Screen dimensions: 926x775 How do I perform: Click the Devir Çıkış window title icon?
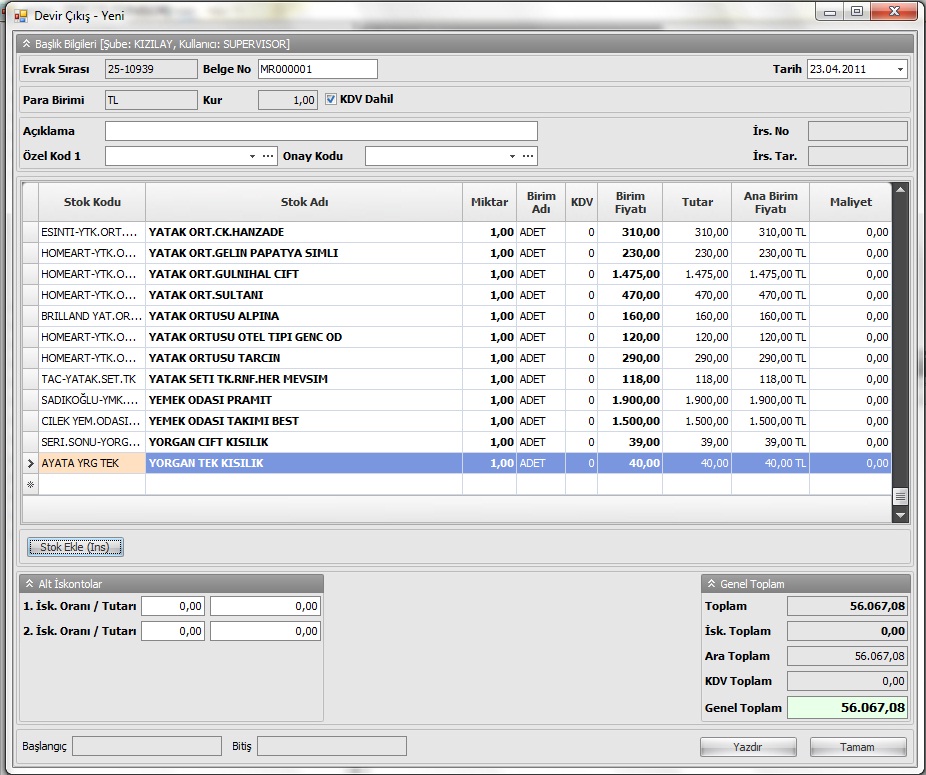tap(20, 16)
